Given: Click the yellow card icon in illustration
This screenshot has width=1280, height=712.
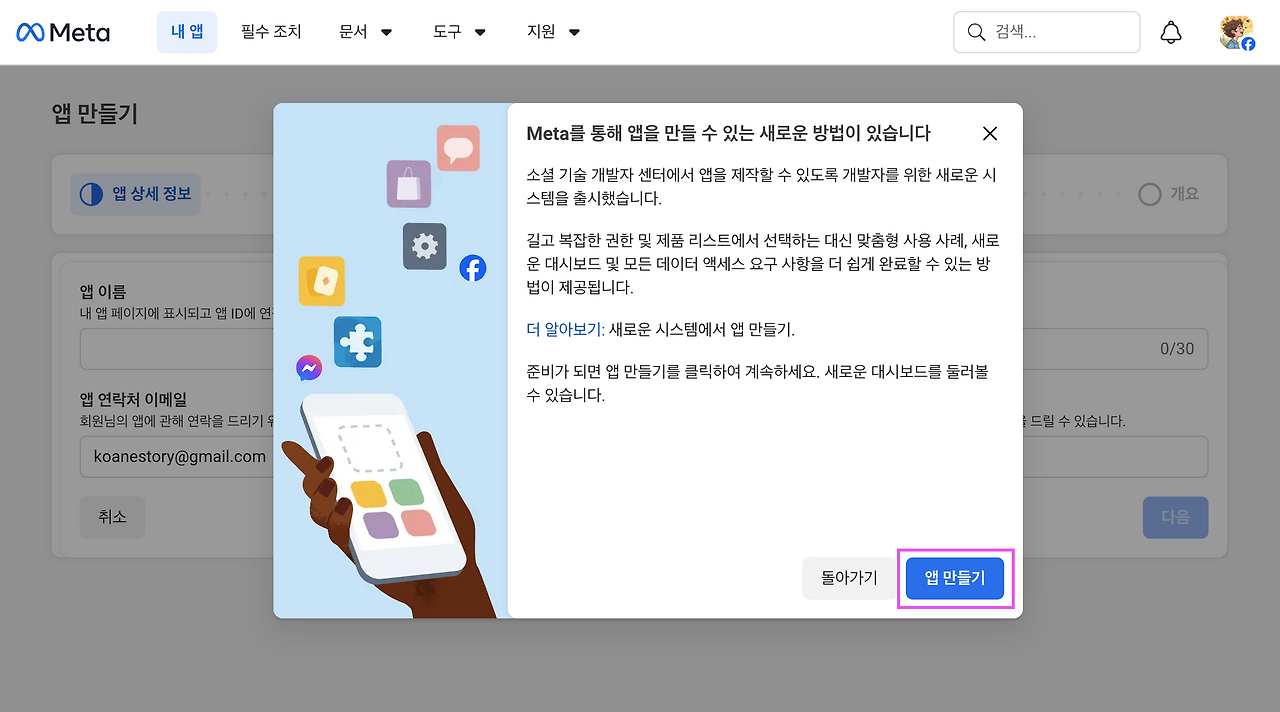Looking at the screenshot, I should click(321, 281).
